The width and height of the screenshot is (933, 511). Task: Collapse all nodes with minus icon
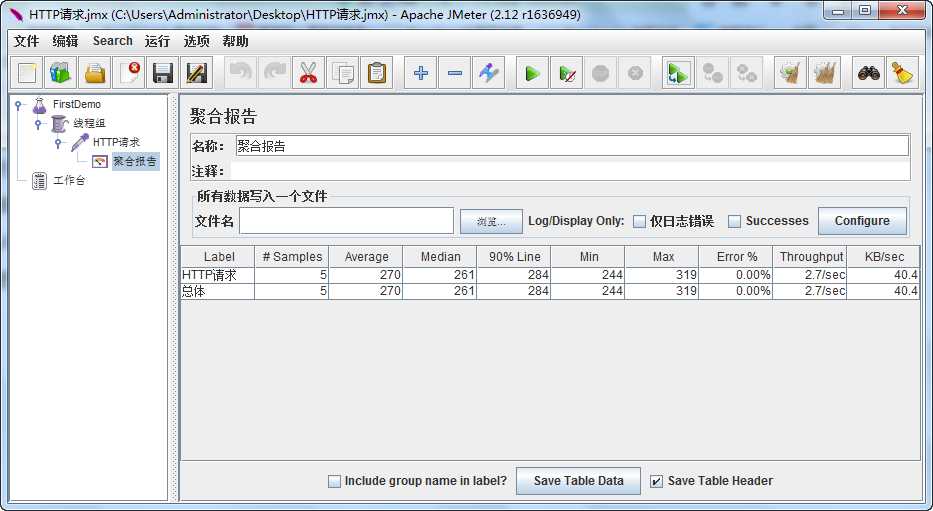coord(455,73)
